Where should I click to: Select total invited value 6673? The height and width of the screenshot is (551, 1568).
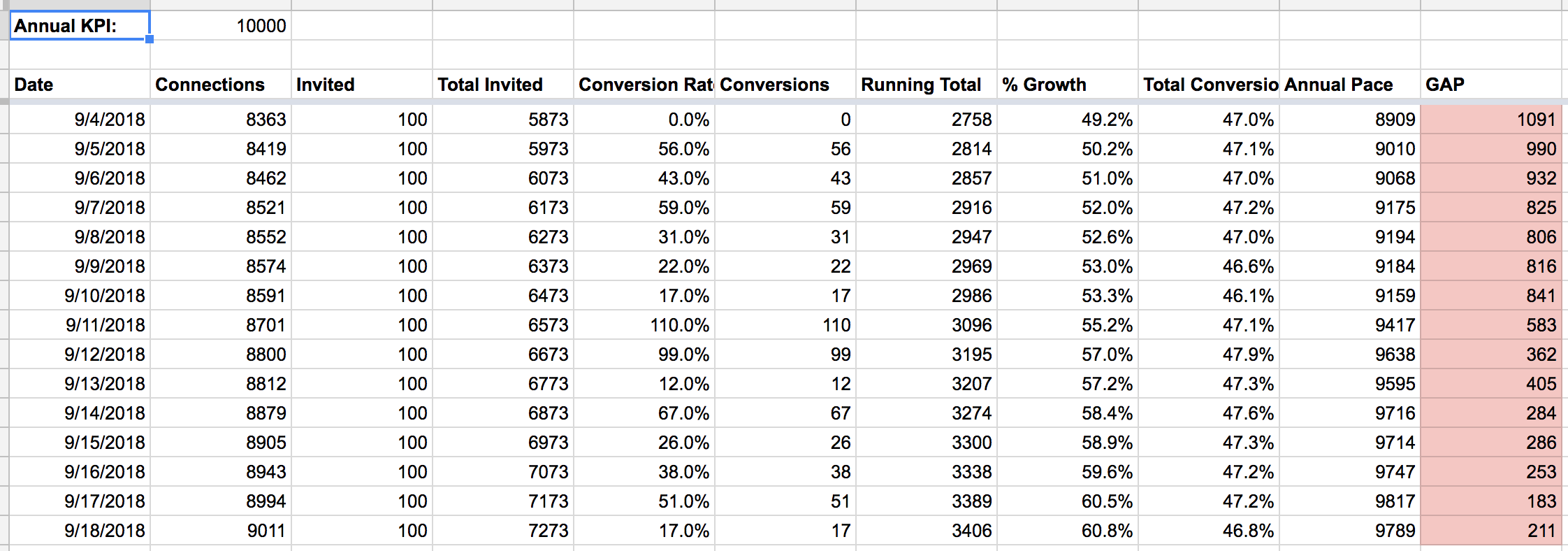click(503, 355)
